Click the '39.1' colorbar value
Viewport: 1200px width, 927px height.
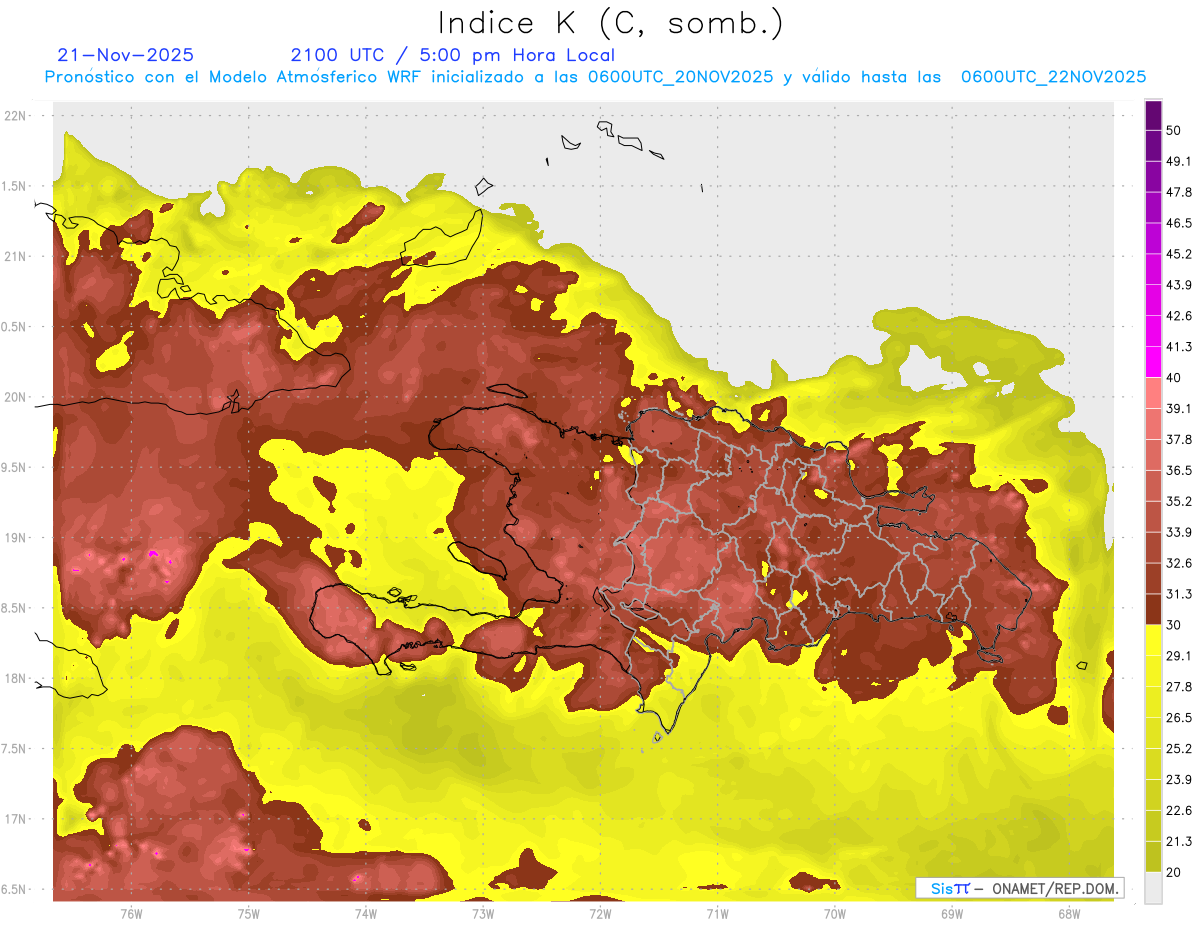point(1179,408)
